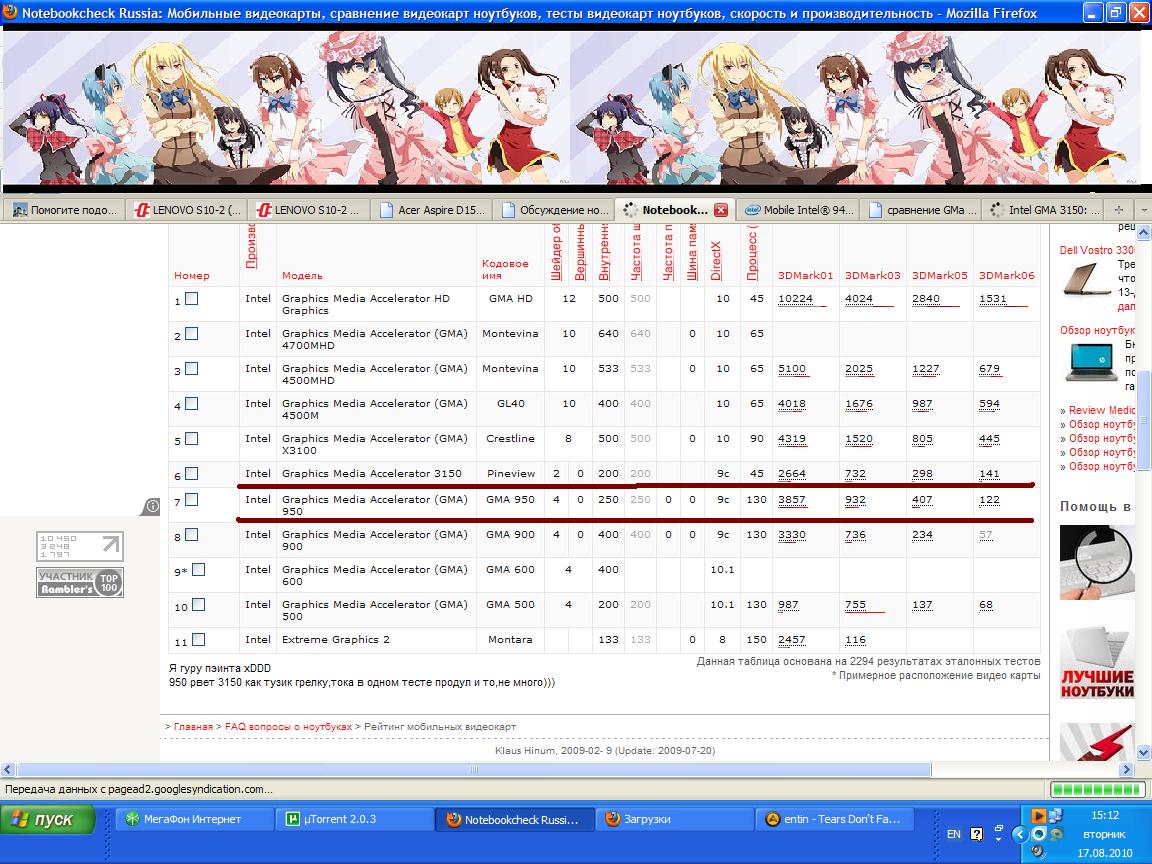The image size is (1152, 864).
Task: Tick the checkbox for row 5 GMA X3100
Action: pyautogui.click(x=192, y=439)
